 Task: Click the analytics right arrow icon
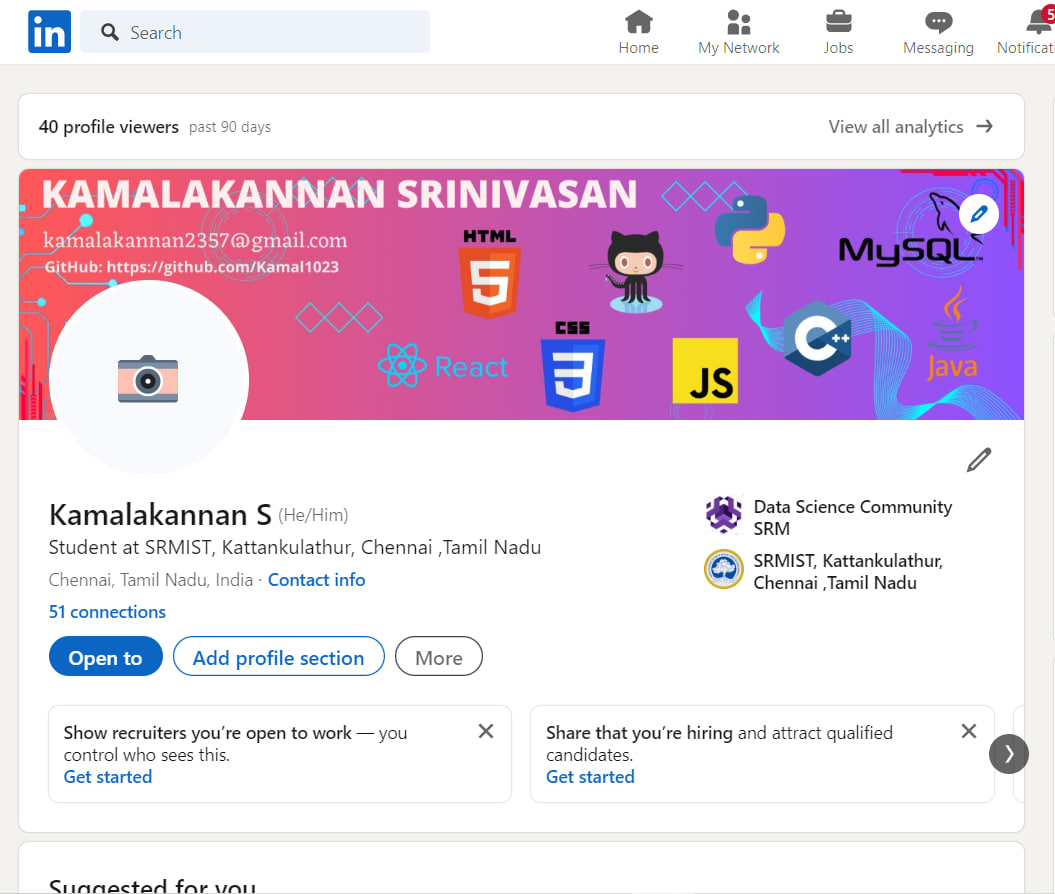[984, 126]
